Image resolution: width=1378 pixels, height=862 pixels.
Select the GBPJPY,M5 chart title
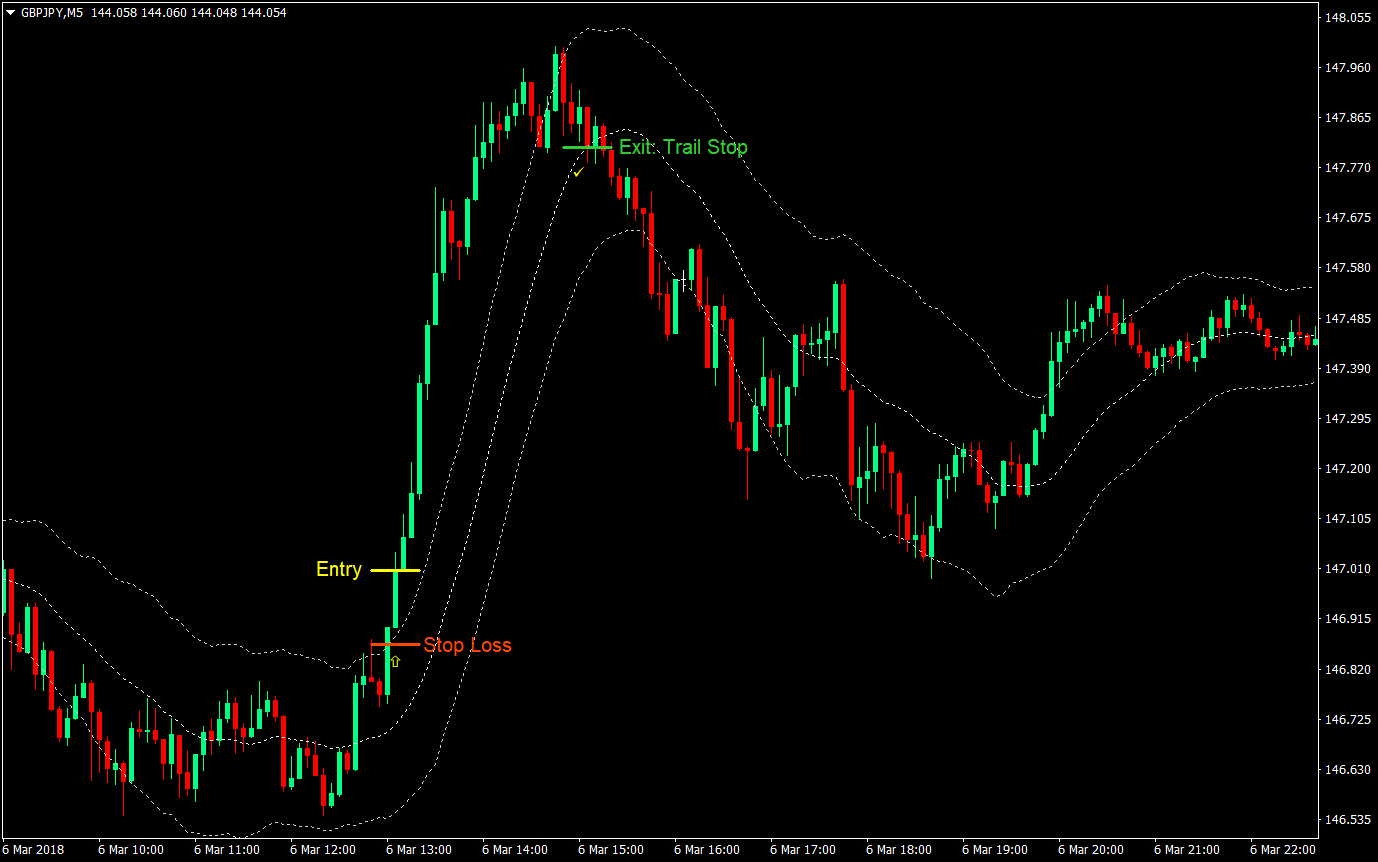(x=51, y=13)
